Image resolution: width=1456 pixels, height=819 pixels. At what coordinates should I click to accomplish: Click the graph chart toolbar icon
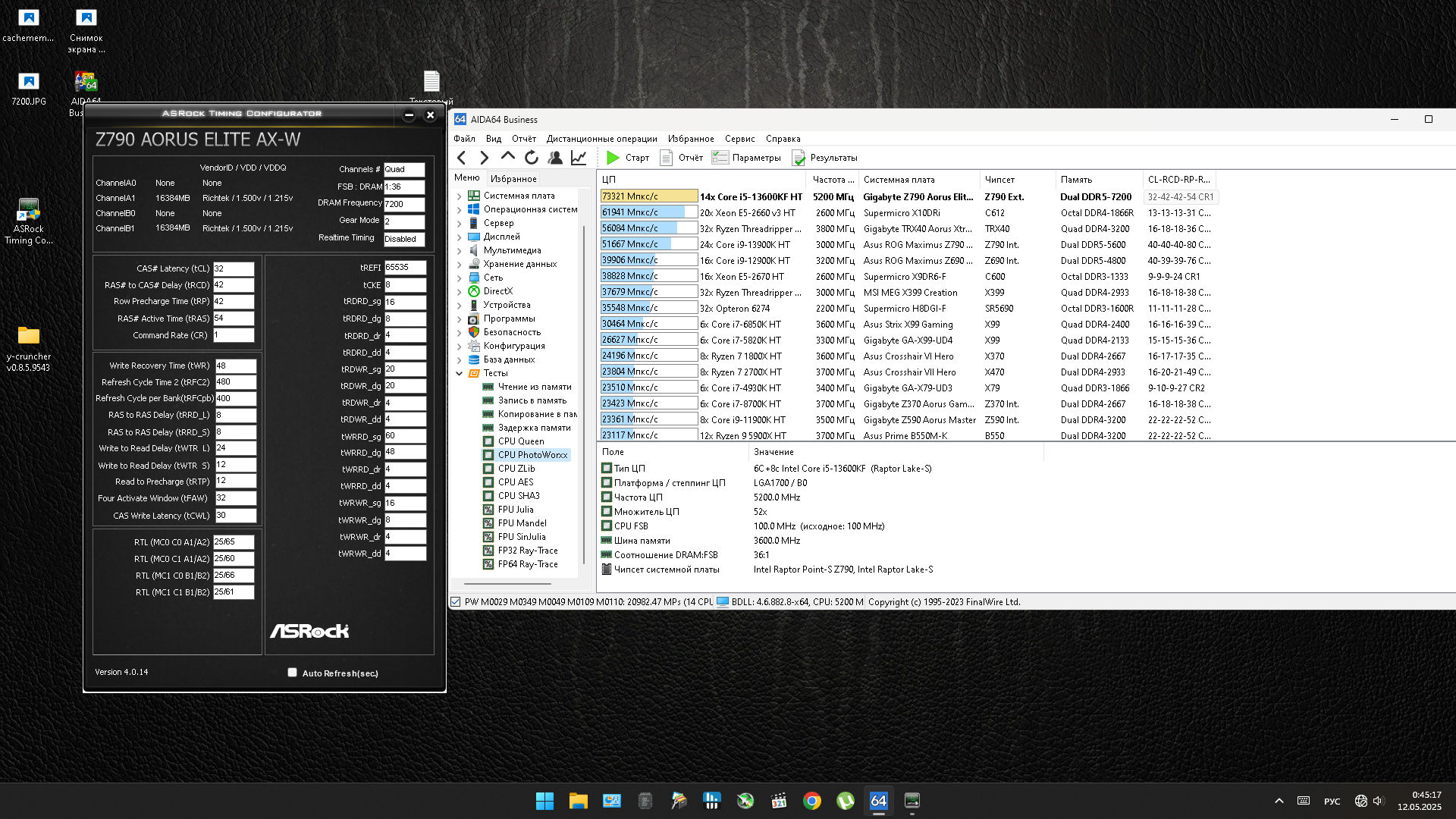(579, 158)
